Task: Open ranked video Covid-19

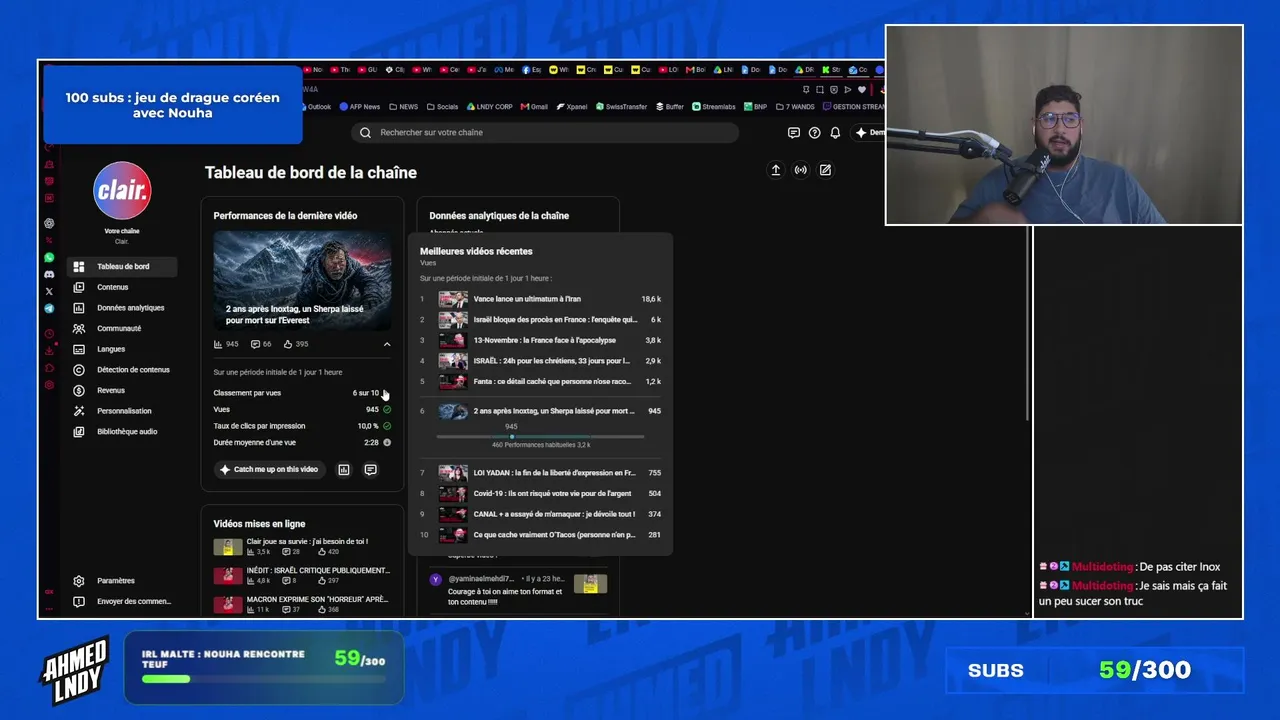Action: (540, 493)
